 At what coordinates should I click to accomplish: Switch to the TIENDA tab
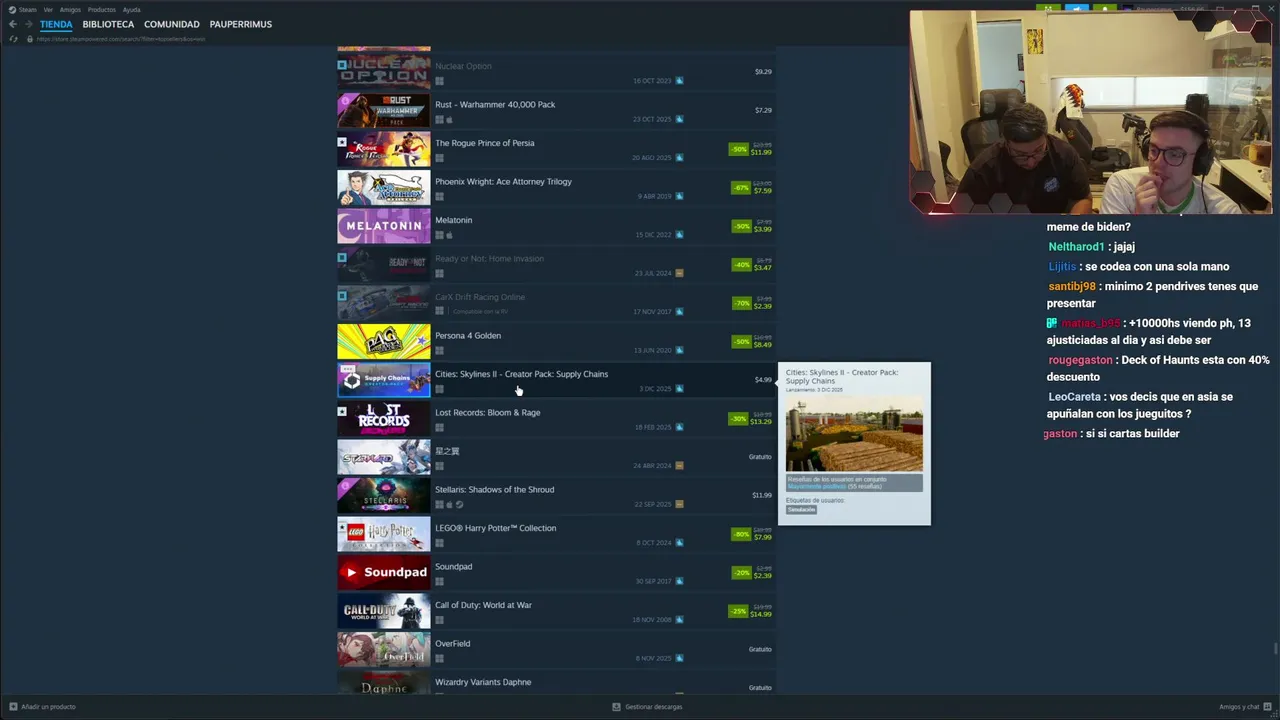point(56,24)
